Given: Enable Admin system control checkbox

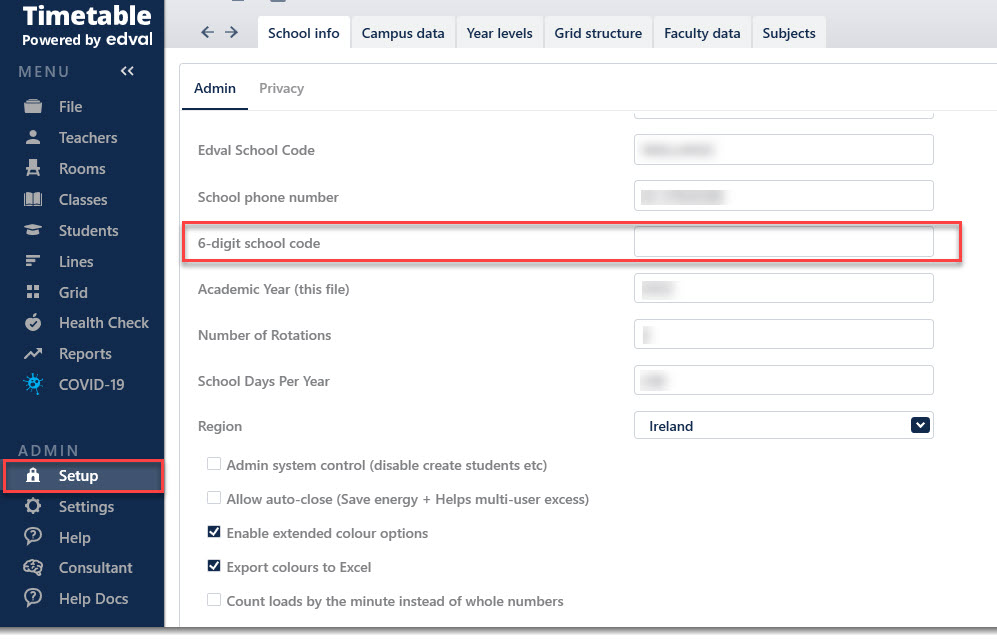Looking at the screenshot, I should tap(214, 464).
